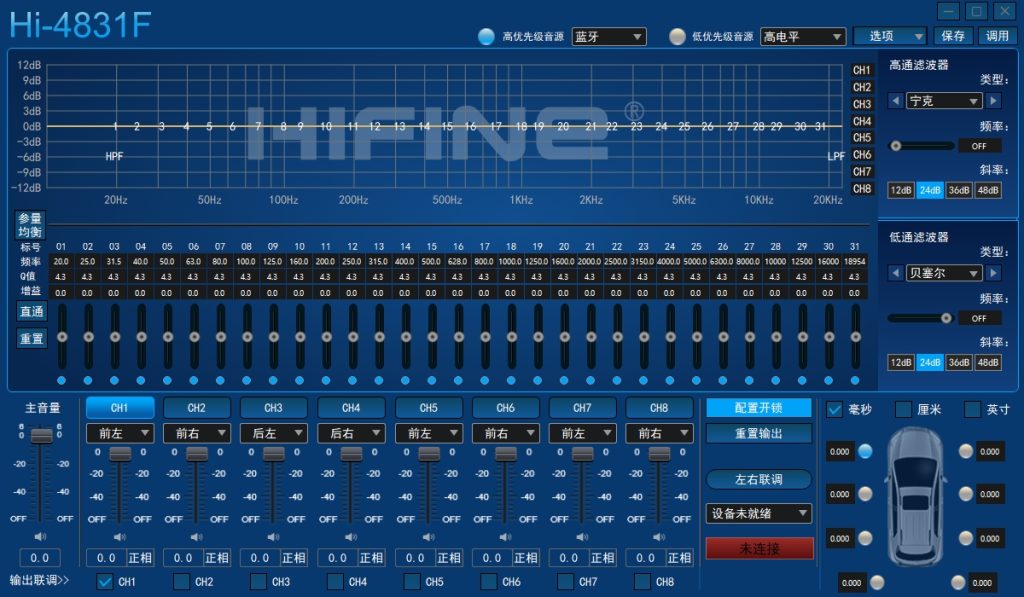The image size is (1024, 597).
Task: Open the low-pass filter type dropdown 贝塞尔
Action: tap(944, 273)
